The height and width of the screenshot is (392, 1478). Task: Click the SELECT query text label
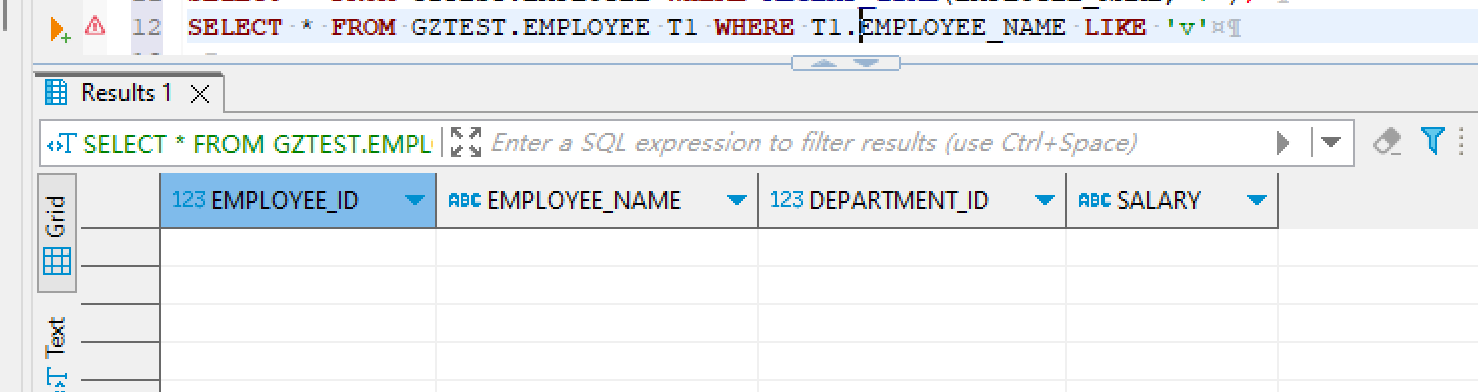click(x=258, y=145)
